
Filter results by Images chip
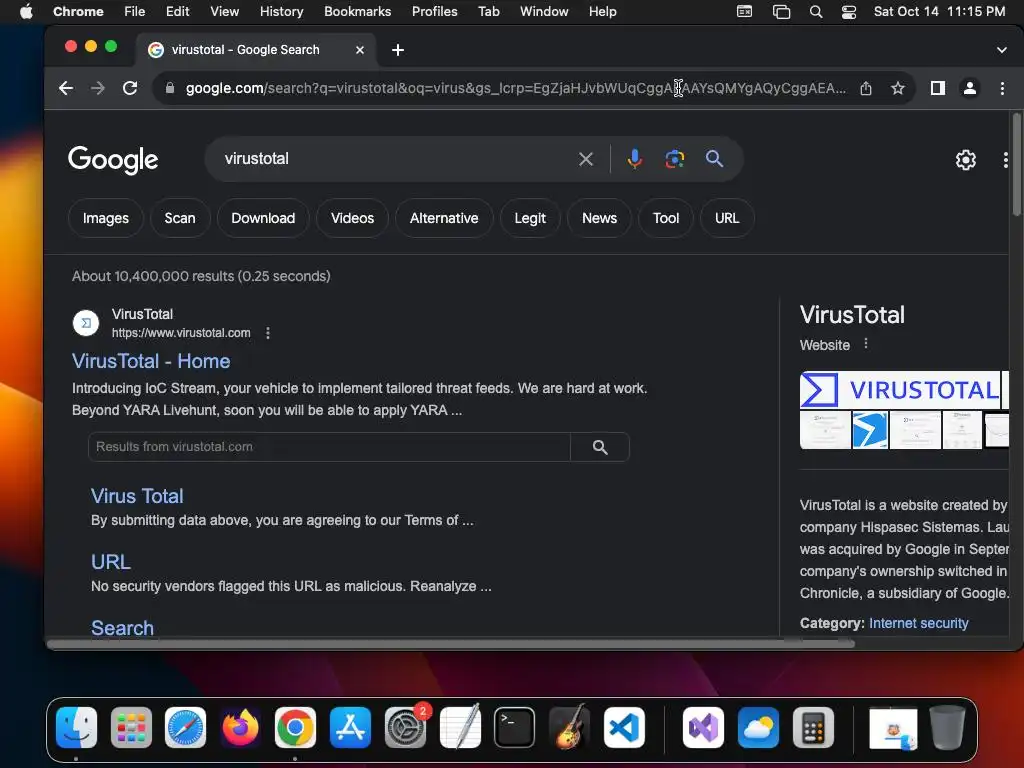pos(106,218)
